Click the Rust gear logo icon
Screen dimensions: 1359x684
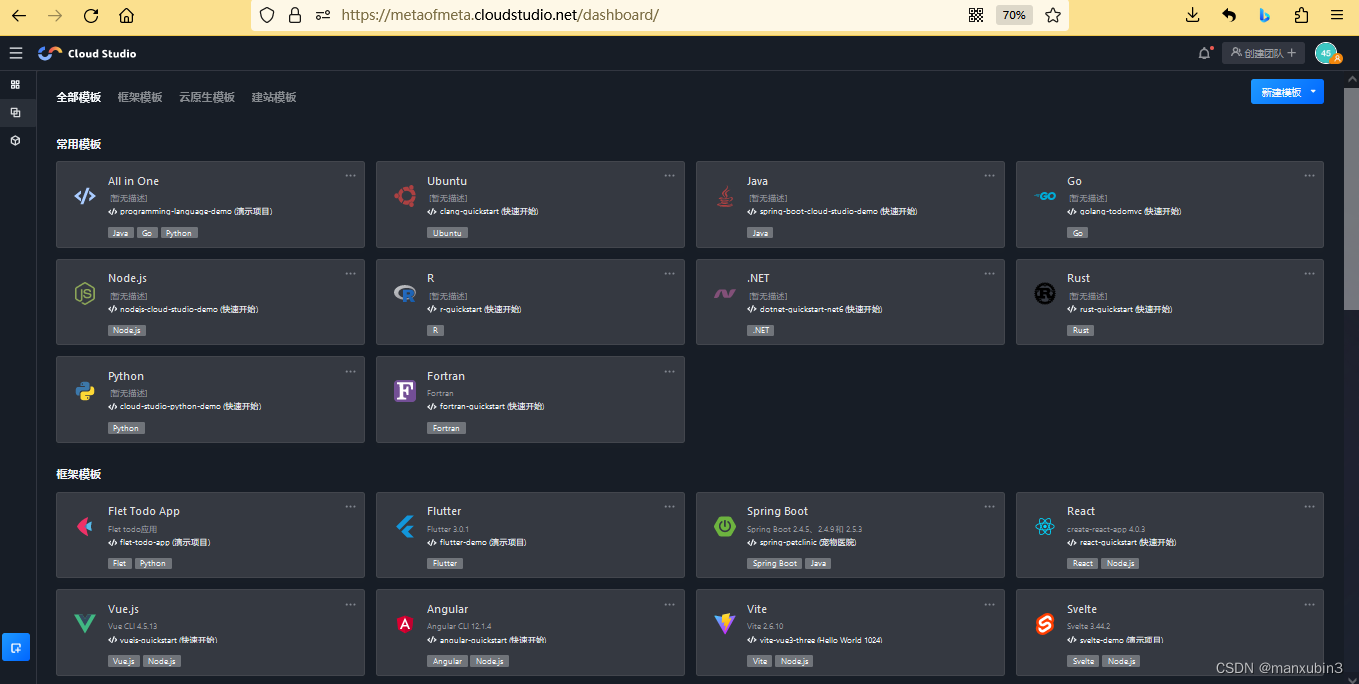tap(1045, 293)
